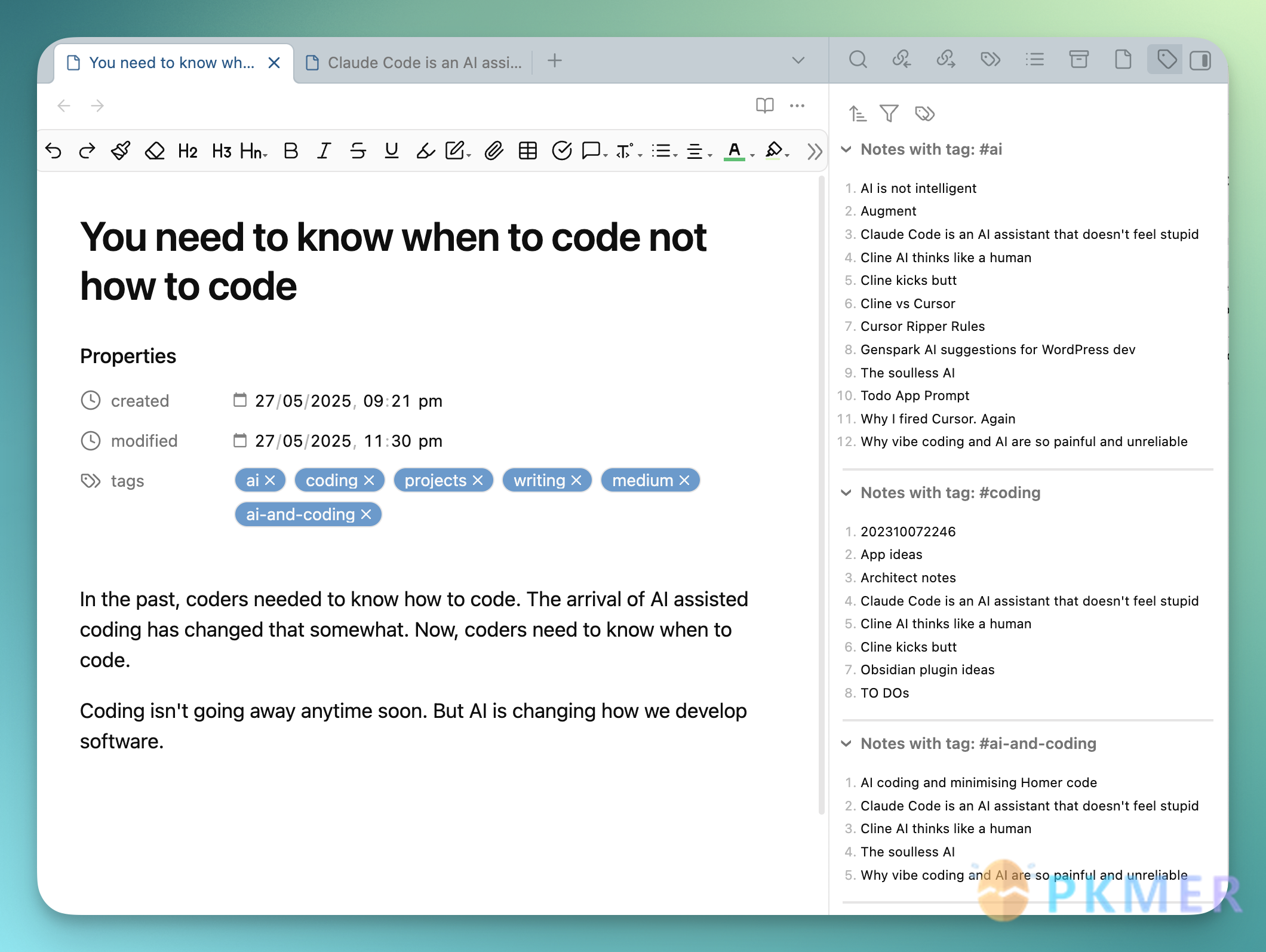Open 'Cursor Ripper Rules' note link
Screen dimensions: 1266x952
point(923,326)
